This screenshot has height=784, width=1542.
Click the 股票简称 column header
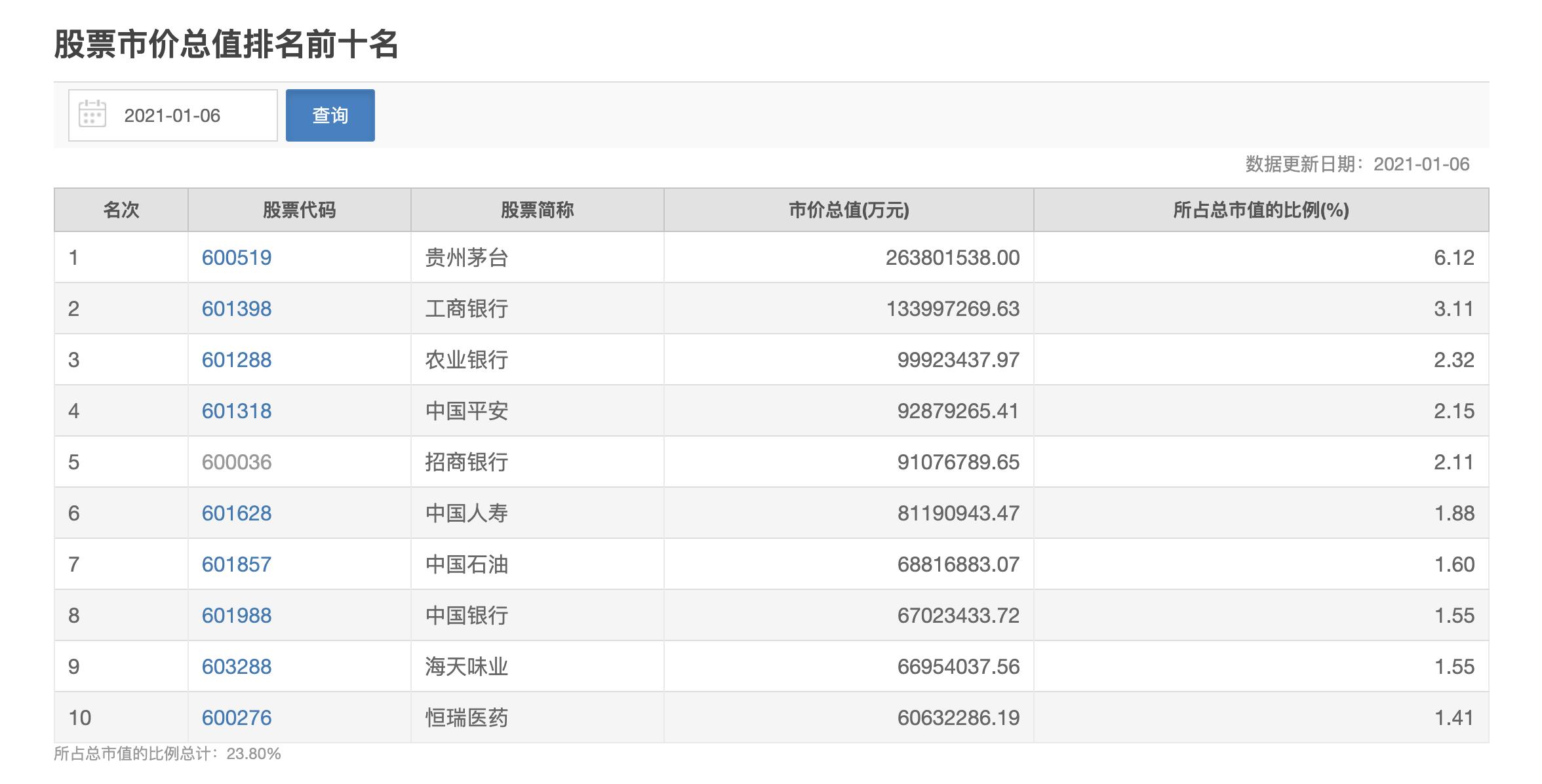click(x=536, y=210)
